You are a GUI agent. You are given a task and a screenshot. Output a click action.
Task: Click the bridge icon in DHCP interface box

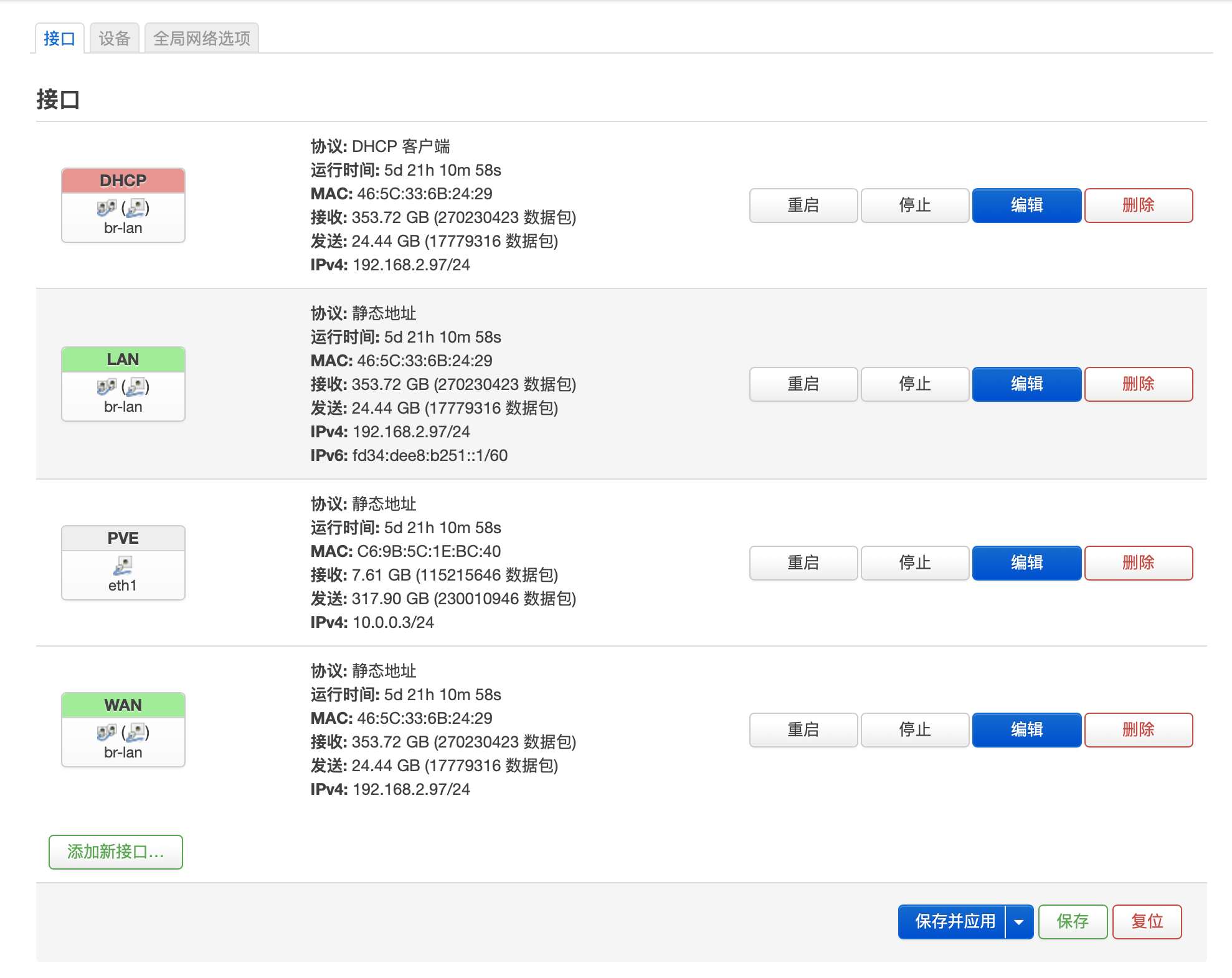(106, 207)
